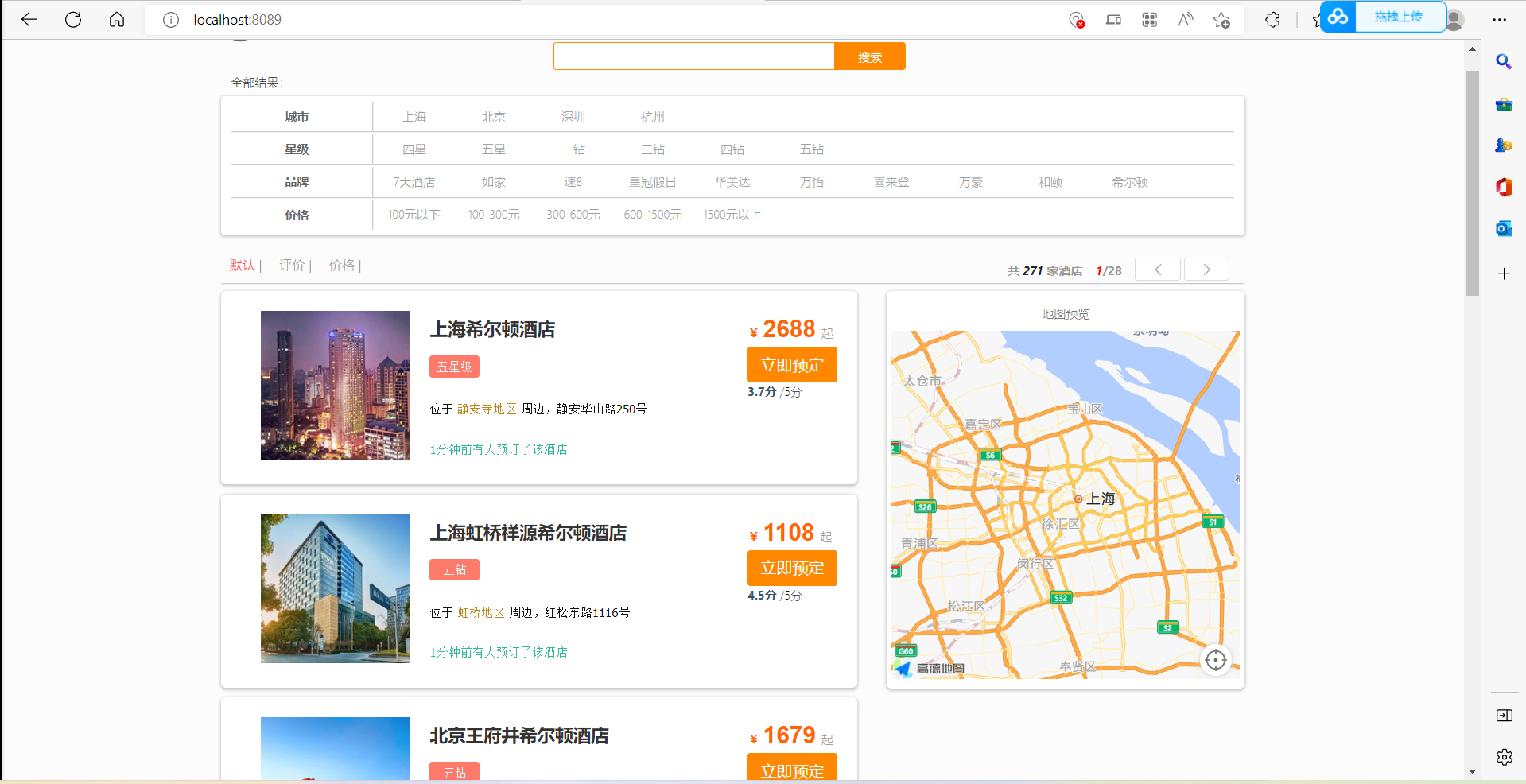Viewport: 1526px width, 784px height.
Task: Click the Baidu cloud upload icon
Action: pyautogui.click(x=1338, y=17)
